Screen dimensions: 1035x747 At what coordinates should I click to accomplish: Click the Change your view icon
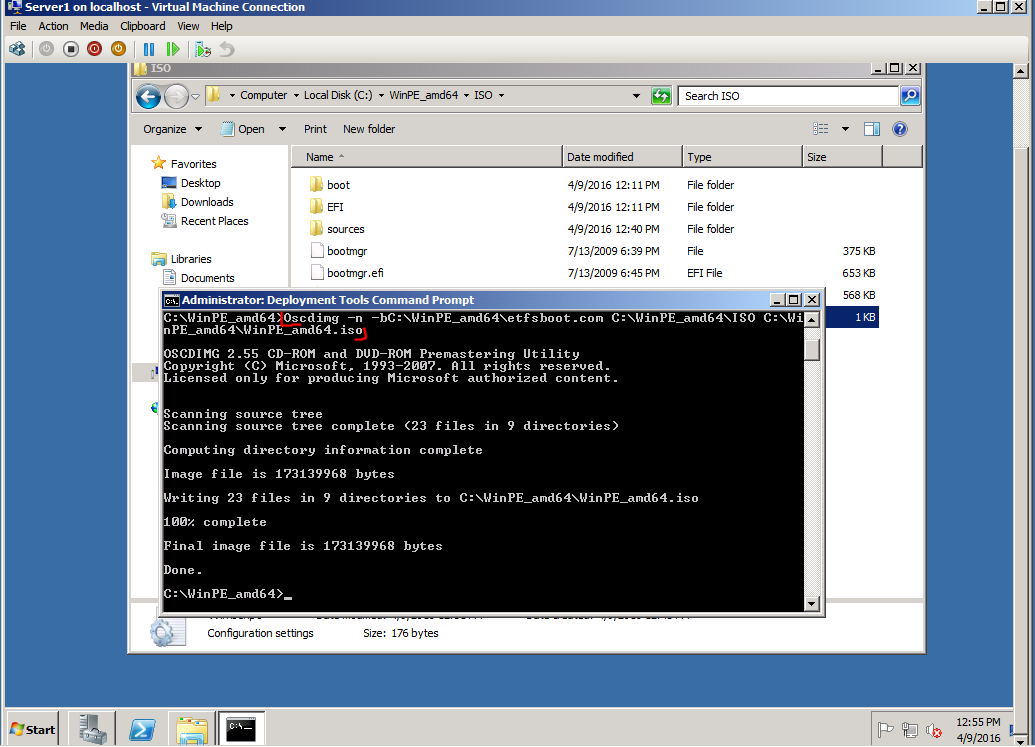click(x=820, y=129)
